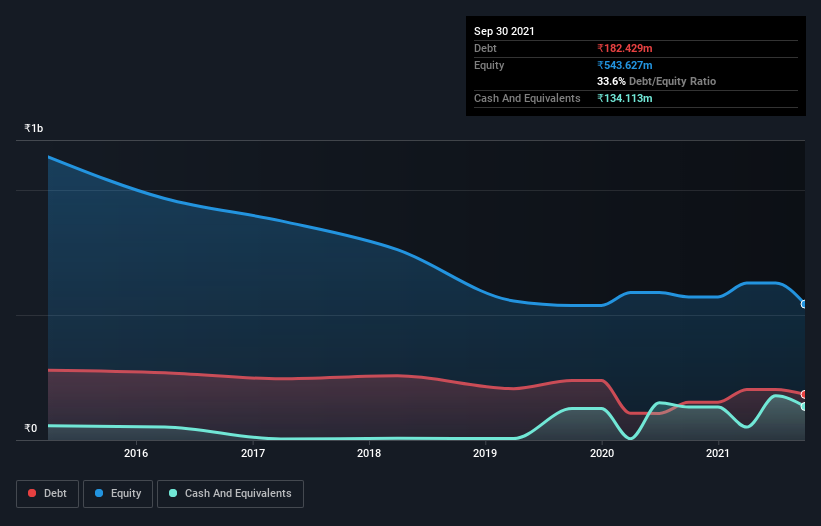Click Cash And Equivalents label in tooltip
This screenshot has height=526, width=821.
click(x=527, y=98)
